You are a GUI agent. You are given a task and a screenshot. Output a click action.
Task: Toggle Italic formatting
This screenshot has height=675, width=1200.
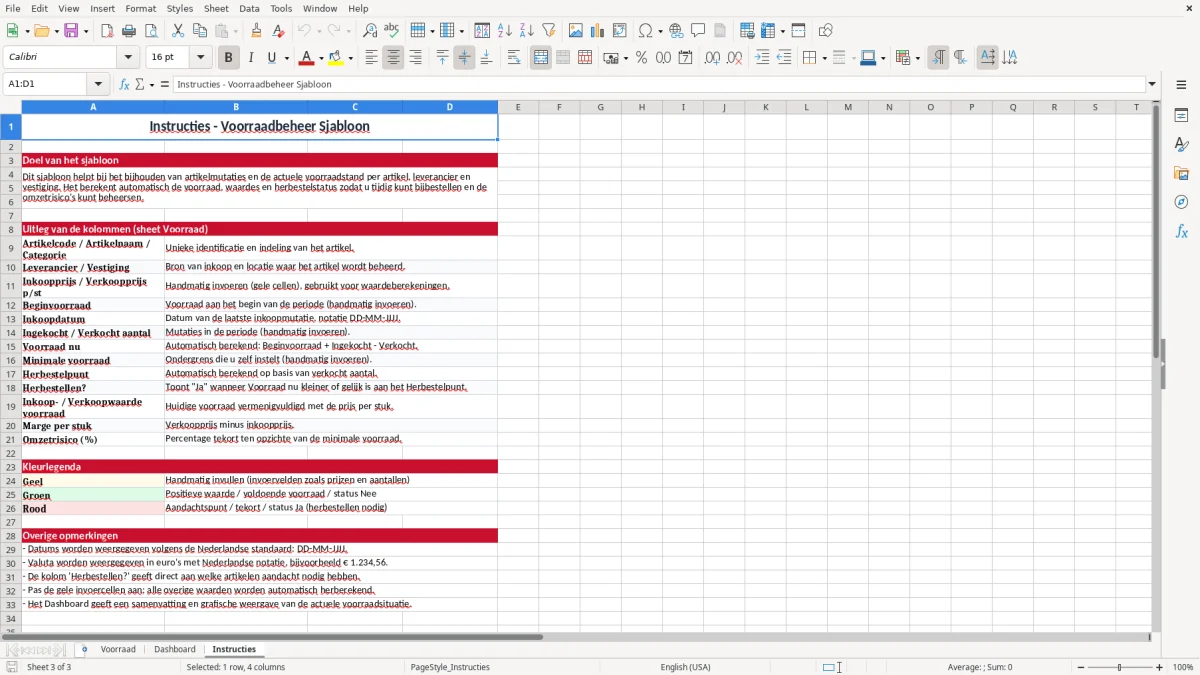pos(251,58)
